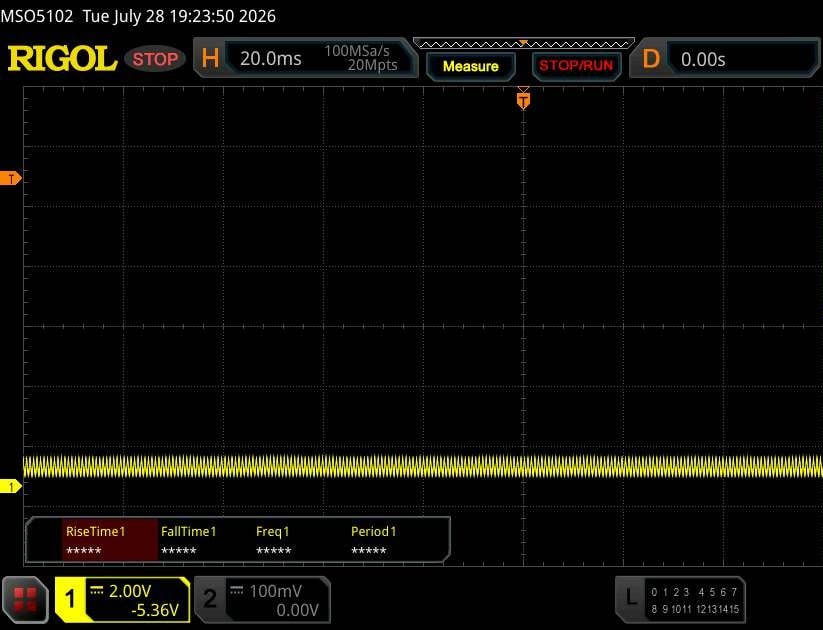Open the Measure menu
823x630 pixels.
pos(470,66)
